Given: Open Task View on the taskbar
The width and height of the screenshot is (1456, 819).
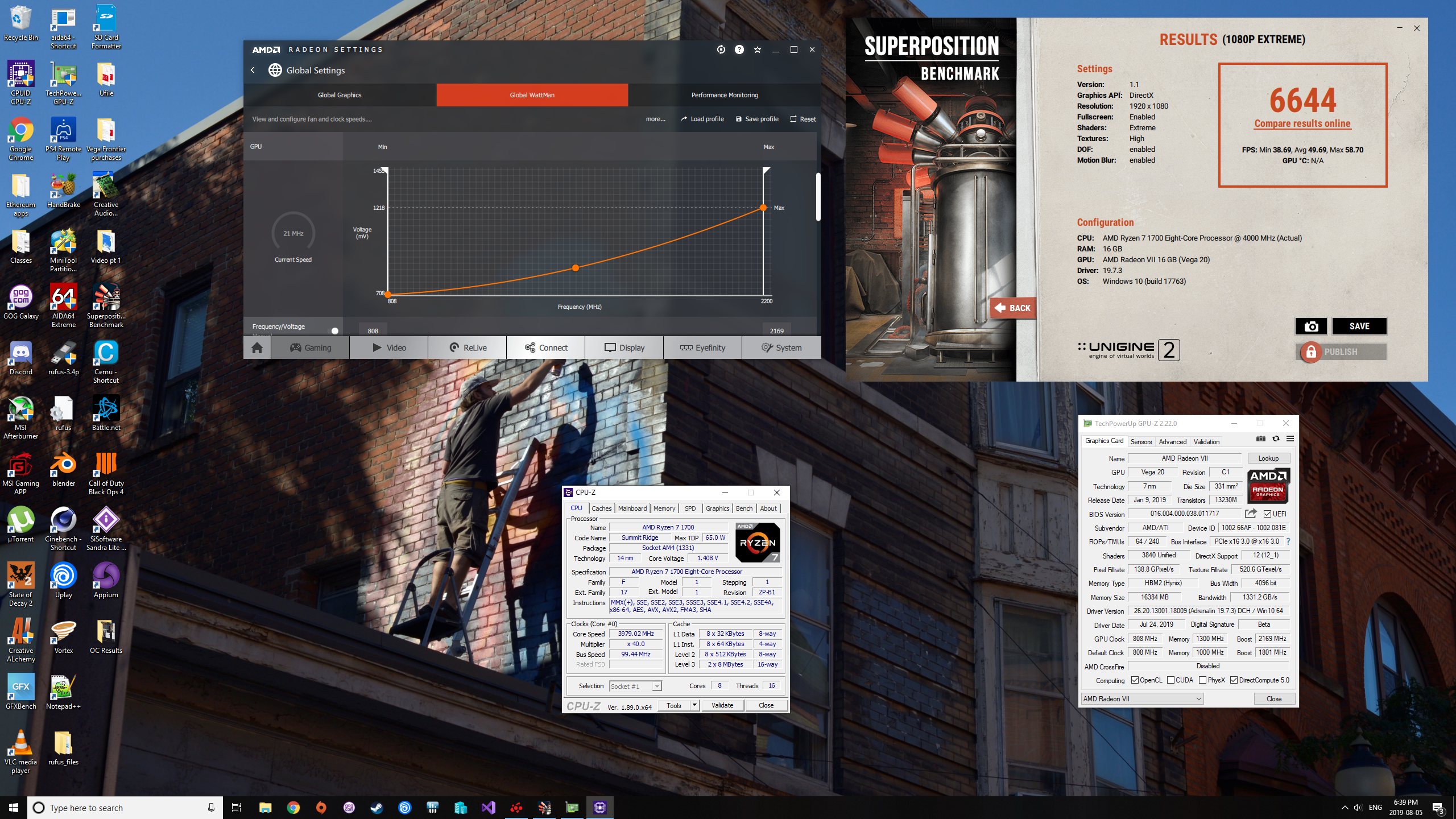Looking at the screenshot, I should [x=237, y=808].
